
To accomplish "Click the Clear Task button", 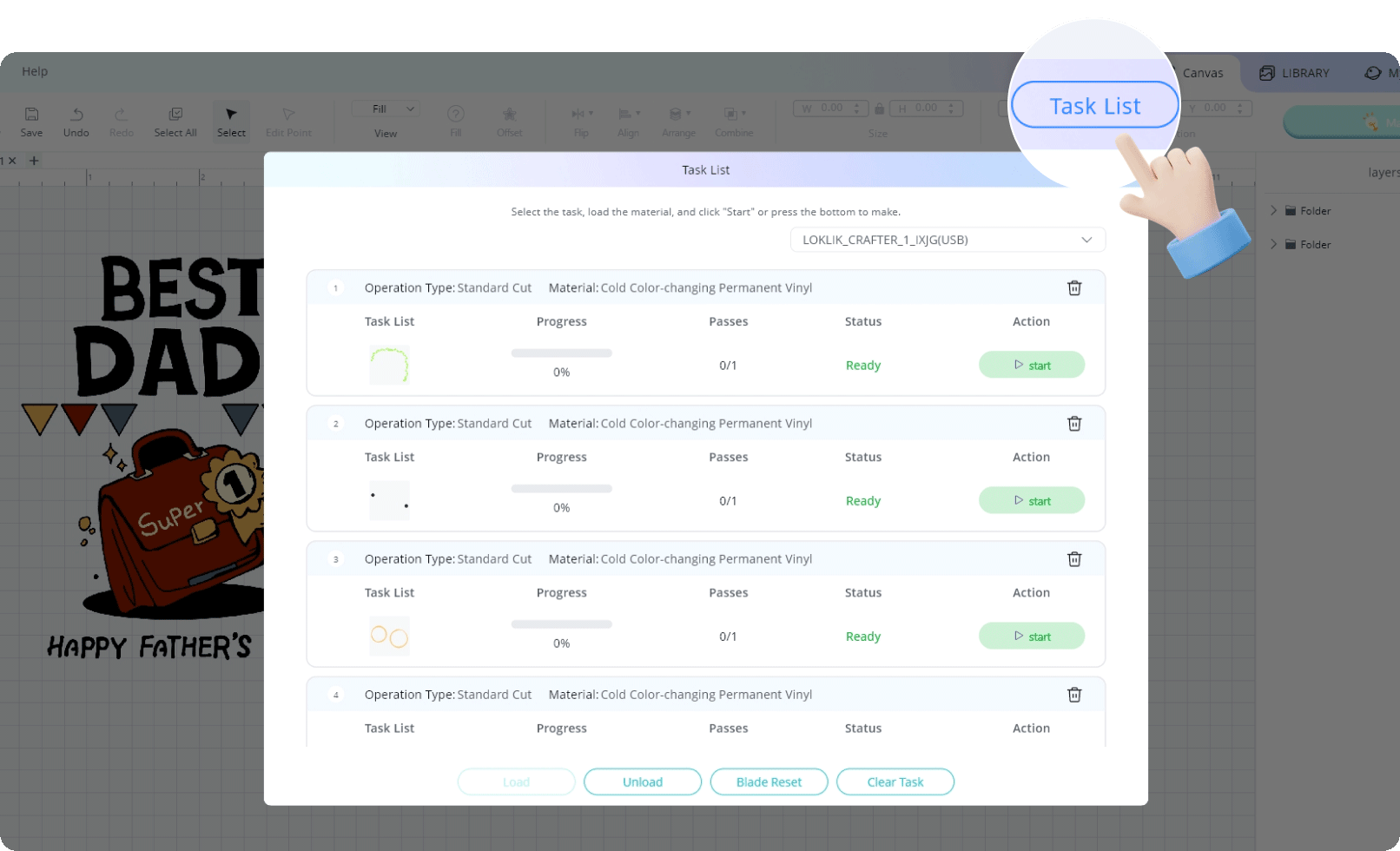I will click(895, 782).
